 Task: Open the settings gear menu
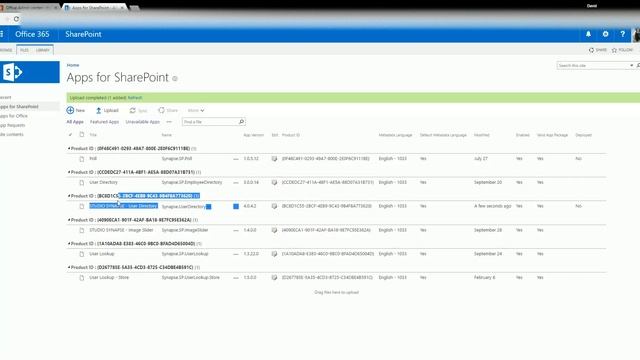pos(605,34)
